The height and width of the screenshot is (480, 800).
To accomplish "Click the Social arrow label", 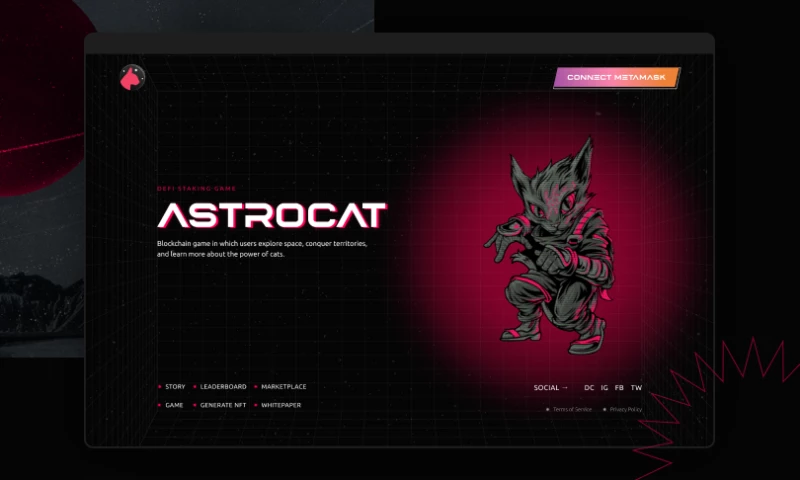I will click(x=551, y=388).
